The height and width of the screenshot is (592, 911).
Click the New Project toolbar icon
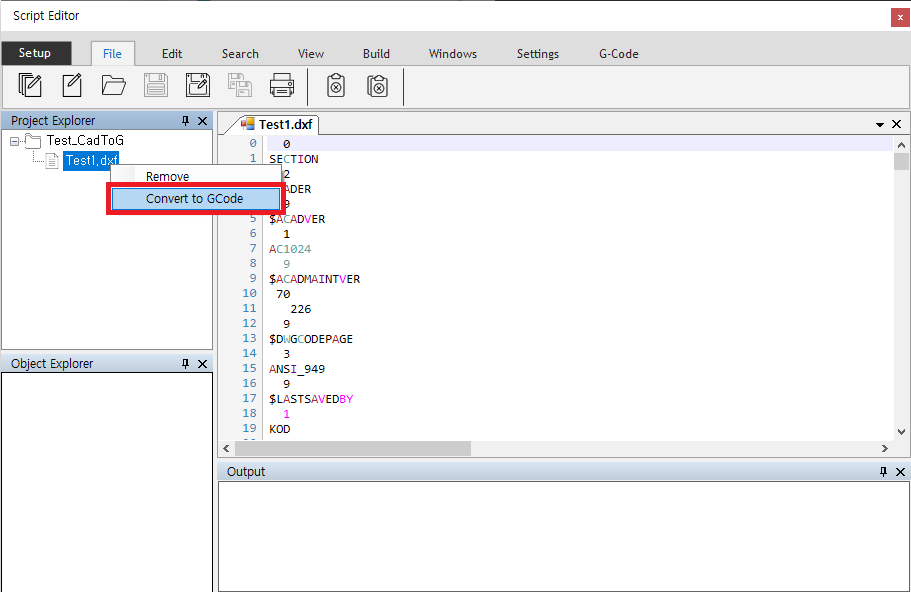point(31,86)
